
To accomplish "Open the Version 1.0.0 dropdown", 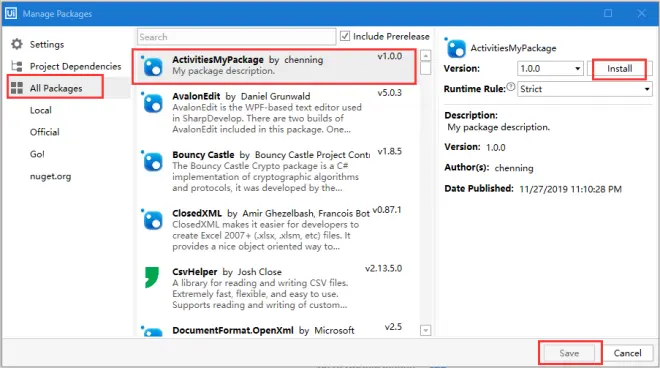I will [550, 68].
